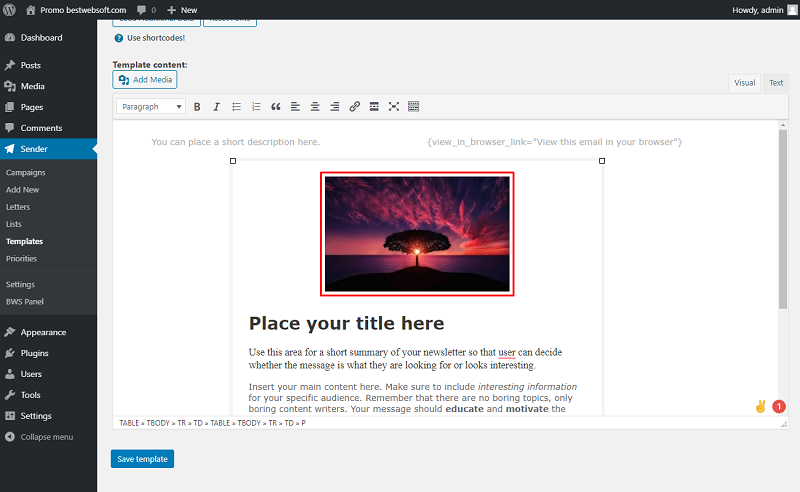The image size is (800, 492).
Task: Switch to the Visual editor tab
Action: pyautogui.click(x=744, y=83)
